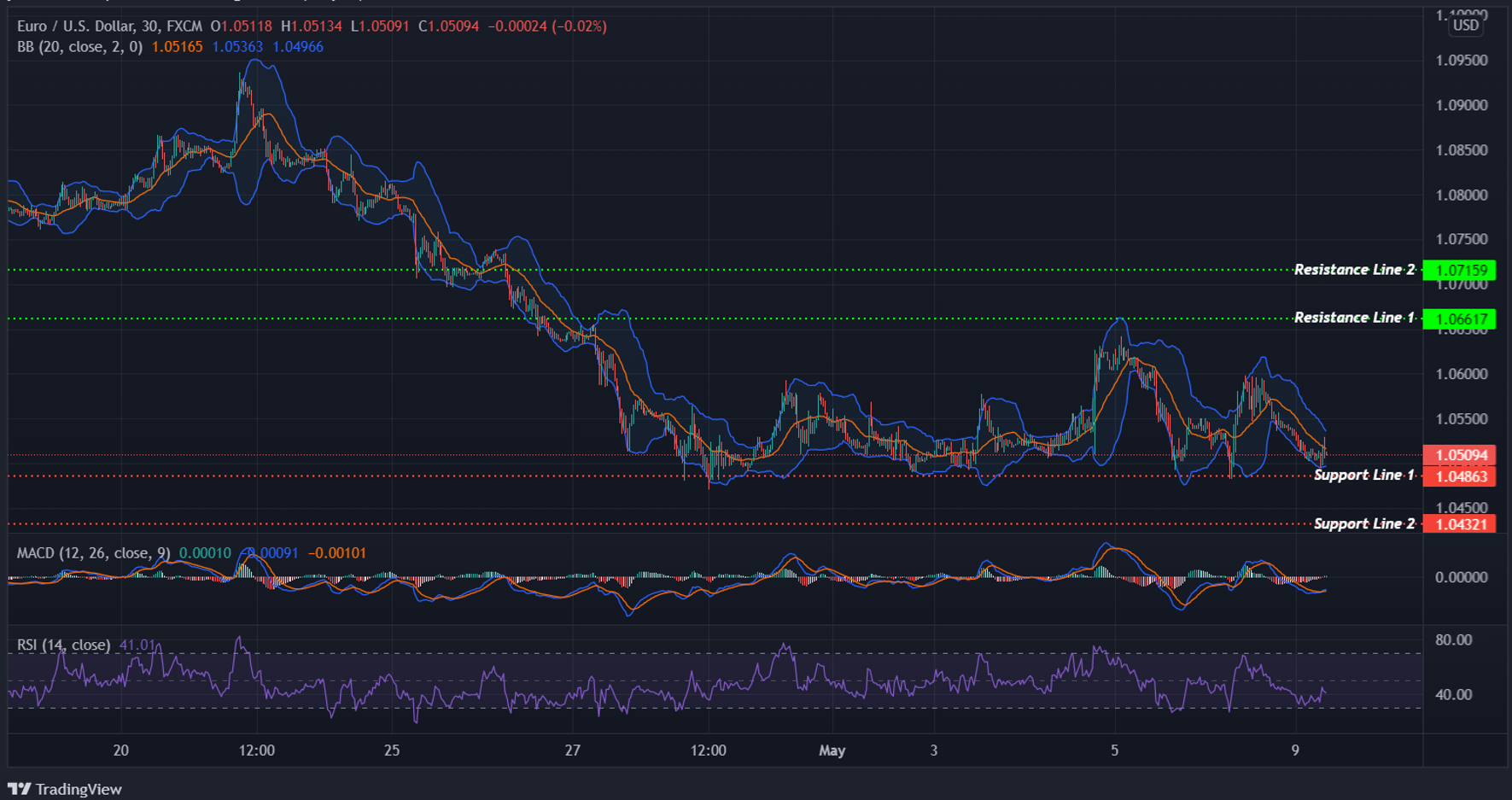Click the Support Line 1 text label

point(1363,475)
